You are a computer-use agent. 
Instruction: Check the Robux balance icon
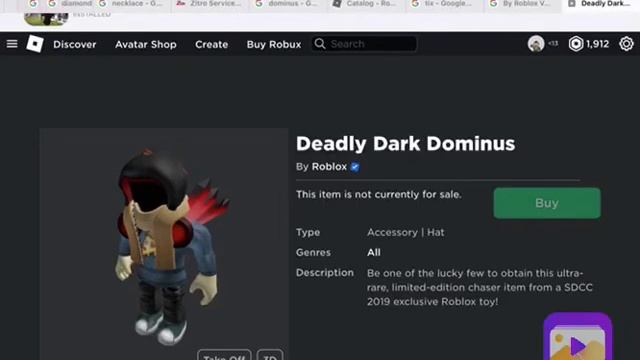click(576, 44)
